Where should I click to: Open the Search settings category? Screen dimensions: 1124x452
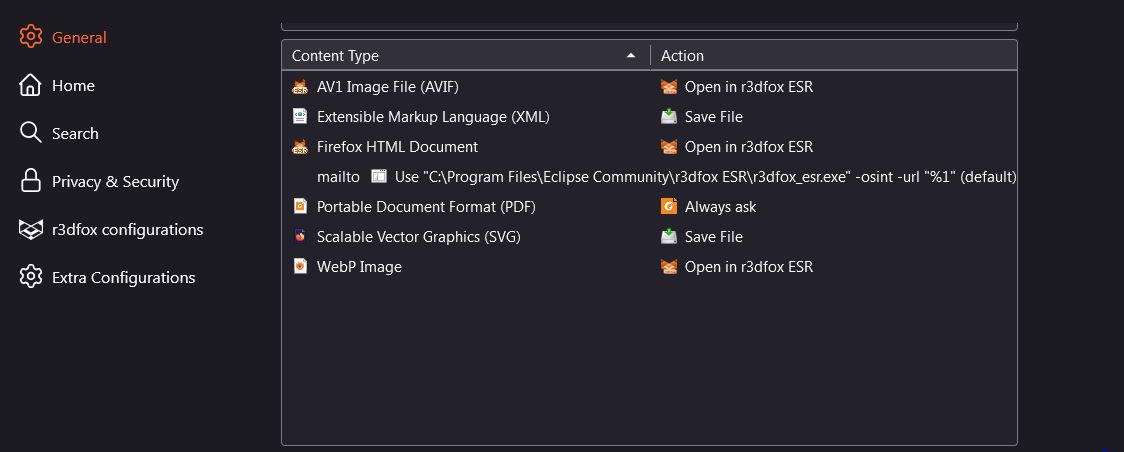click(x=59, y=133)
